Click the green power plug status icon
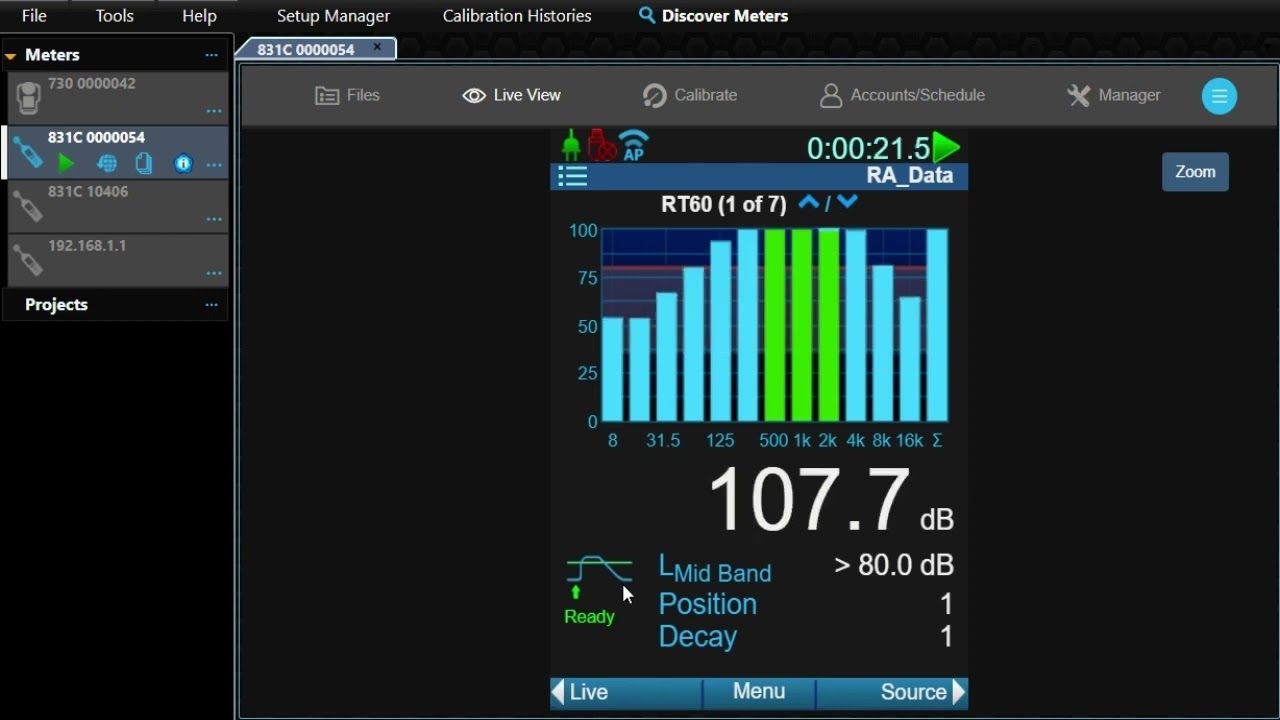 tap(571, 146)
